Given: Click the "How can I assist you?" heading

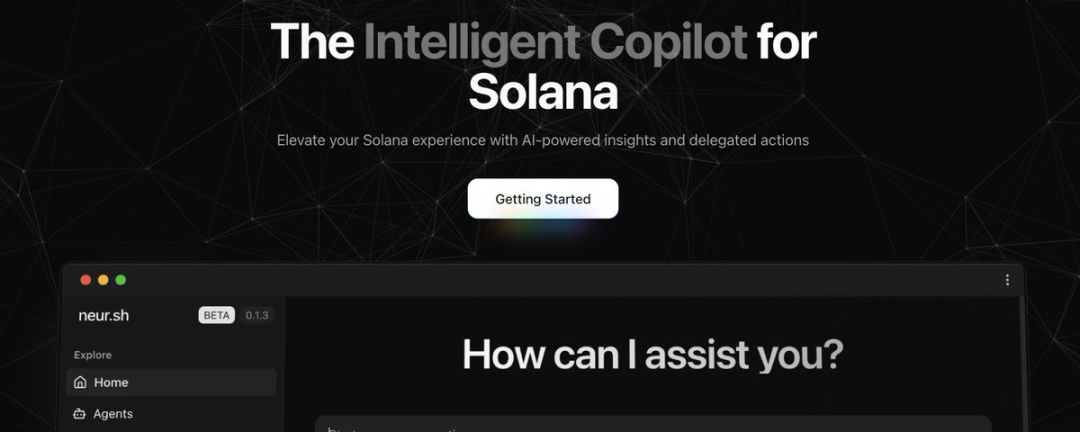Looking at the screenshot, I should pyautogui.click(x=653, y=355).
